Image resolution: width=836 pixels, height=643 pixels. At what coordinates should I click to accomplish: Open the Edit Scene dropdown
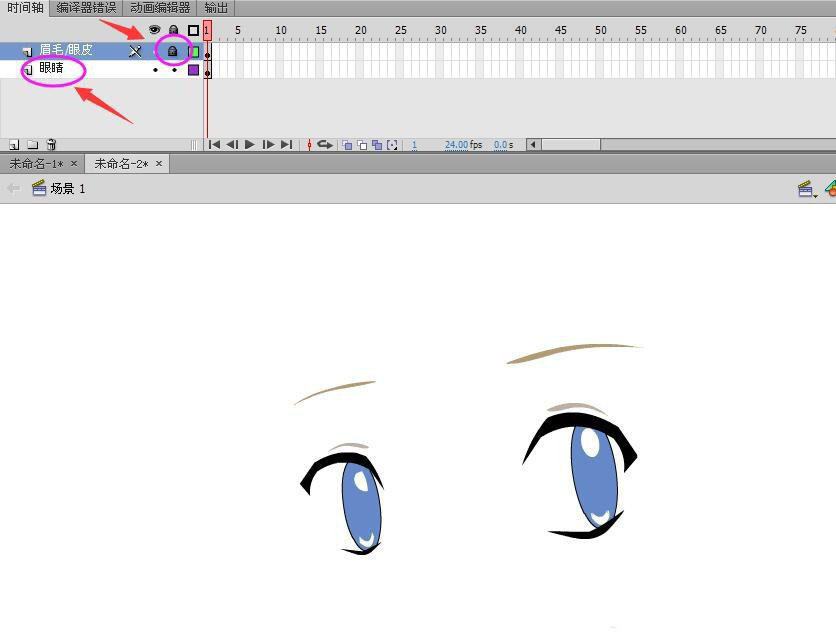tap(806, 188)
